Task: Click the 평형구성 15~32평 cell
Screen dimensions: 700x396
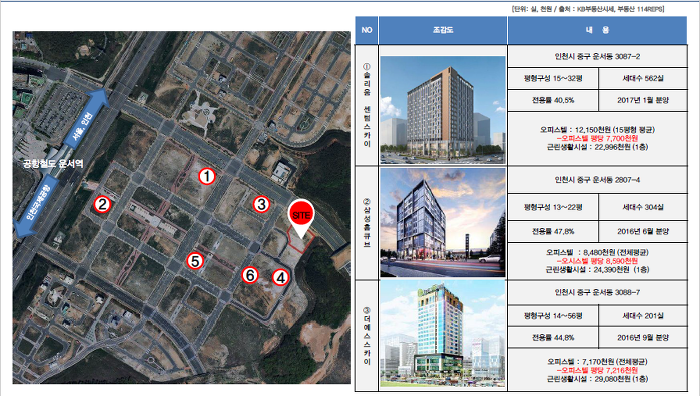Action: click(553, 78)
